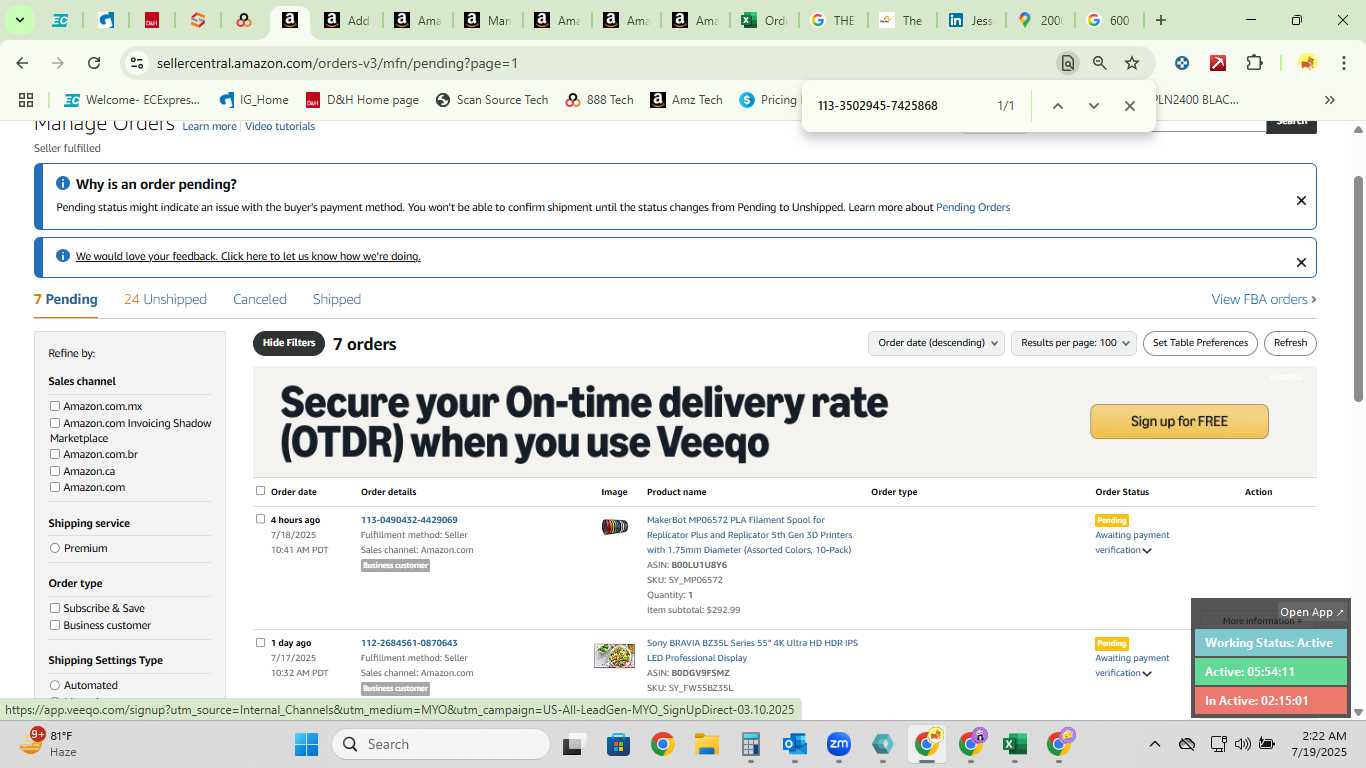Open the tab search dropdown arrow

point(19,20)
